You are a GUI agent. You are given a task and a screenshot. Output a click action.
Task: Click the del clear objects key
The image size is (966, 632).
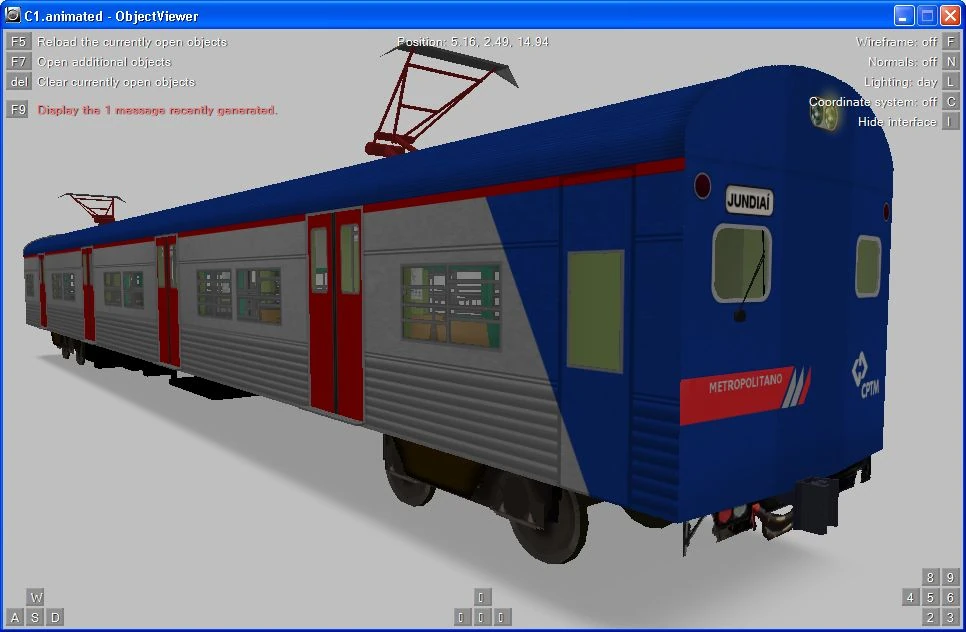[18, 81]
